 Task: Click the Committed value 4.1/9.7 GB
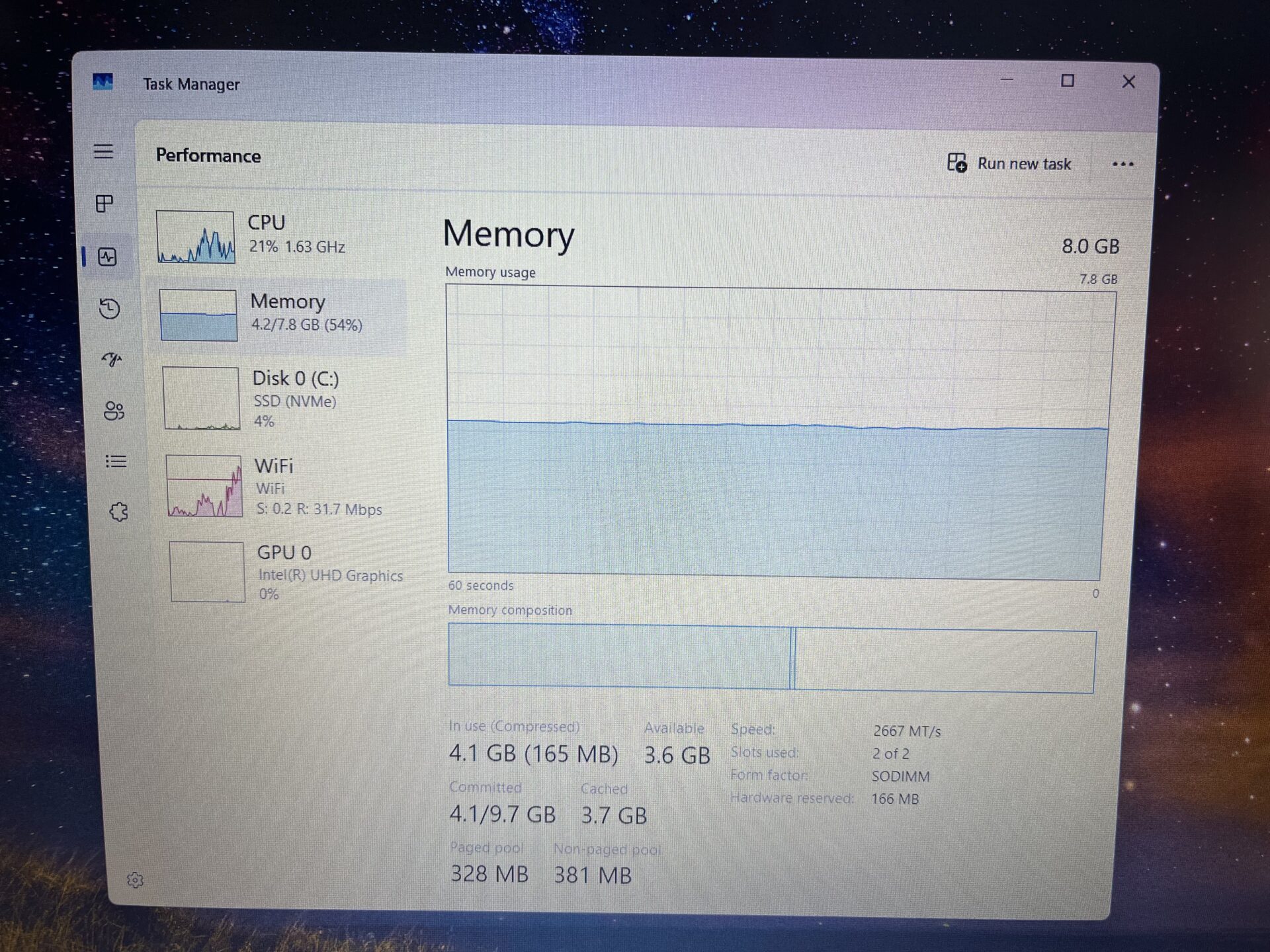point(502,814)
